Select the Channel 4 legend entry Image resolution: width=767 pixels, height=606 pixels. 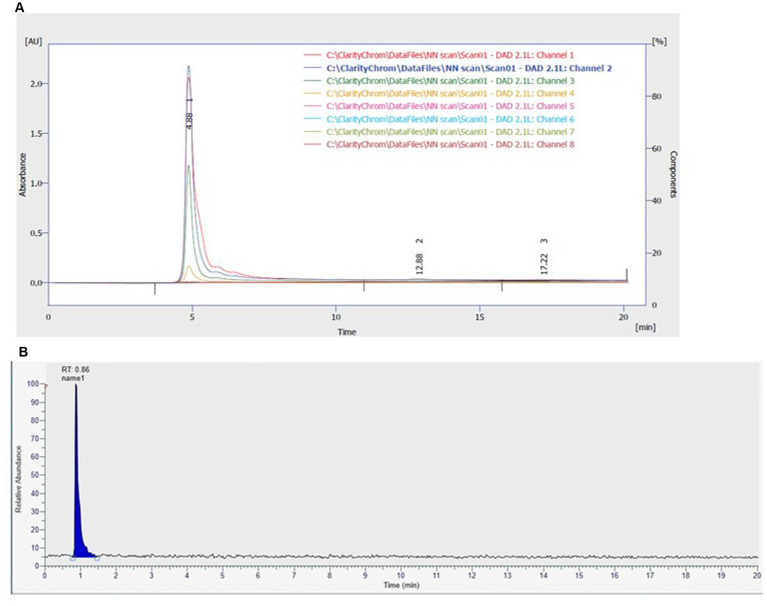pyautogui.click(x=439, y=93)
